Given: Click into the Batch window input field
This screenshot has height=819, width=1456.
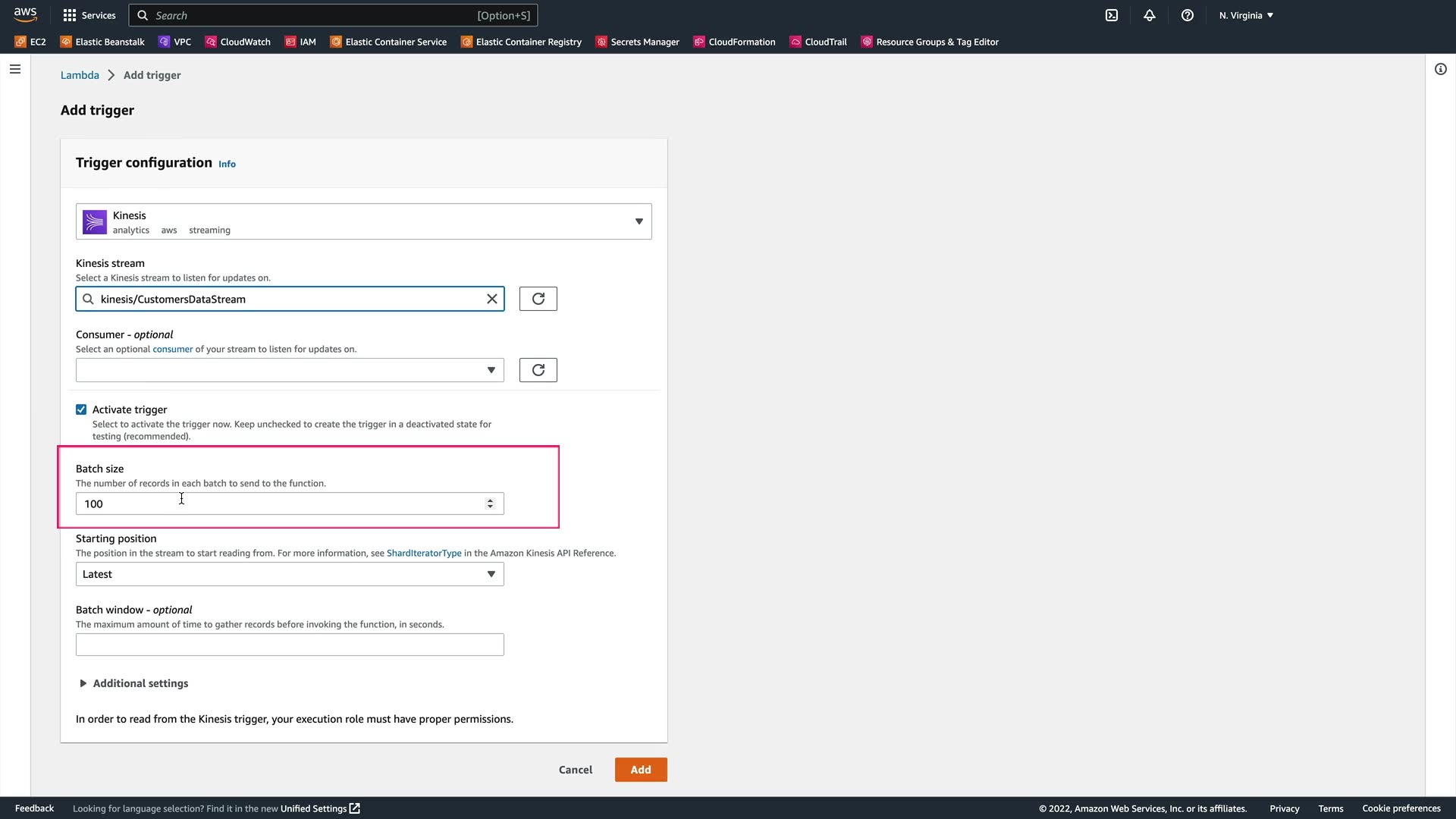Looking at the screenshot, I should 290,645.
